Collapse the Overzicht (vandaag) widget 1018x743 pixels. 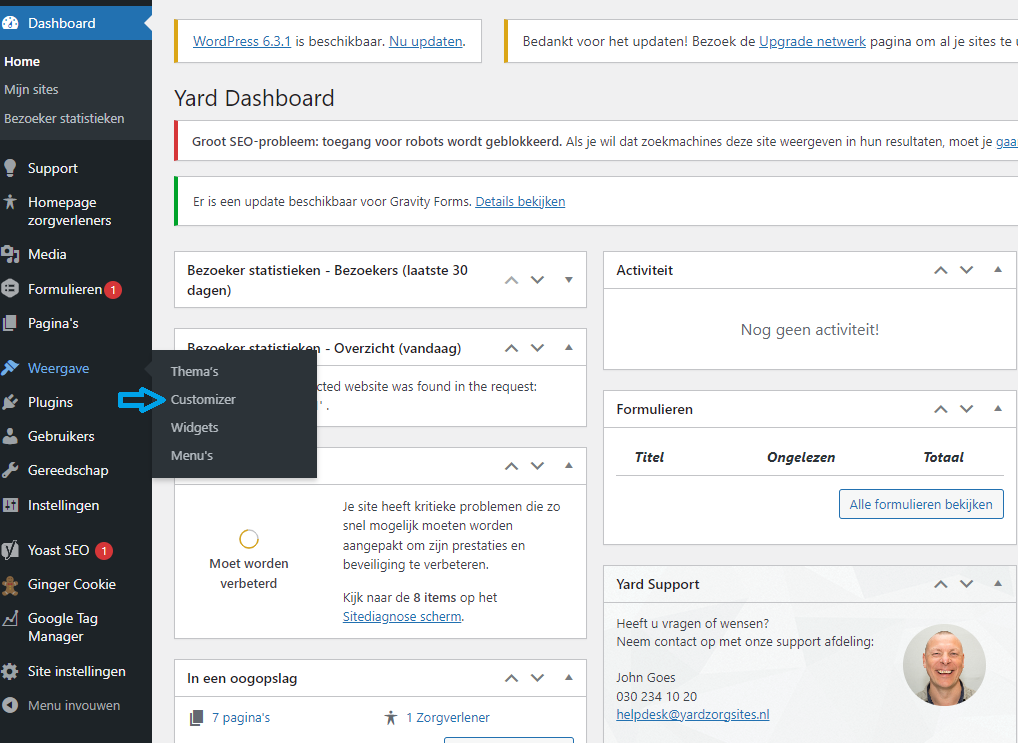569,347
